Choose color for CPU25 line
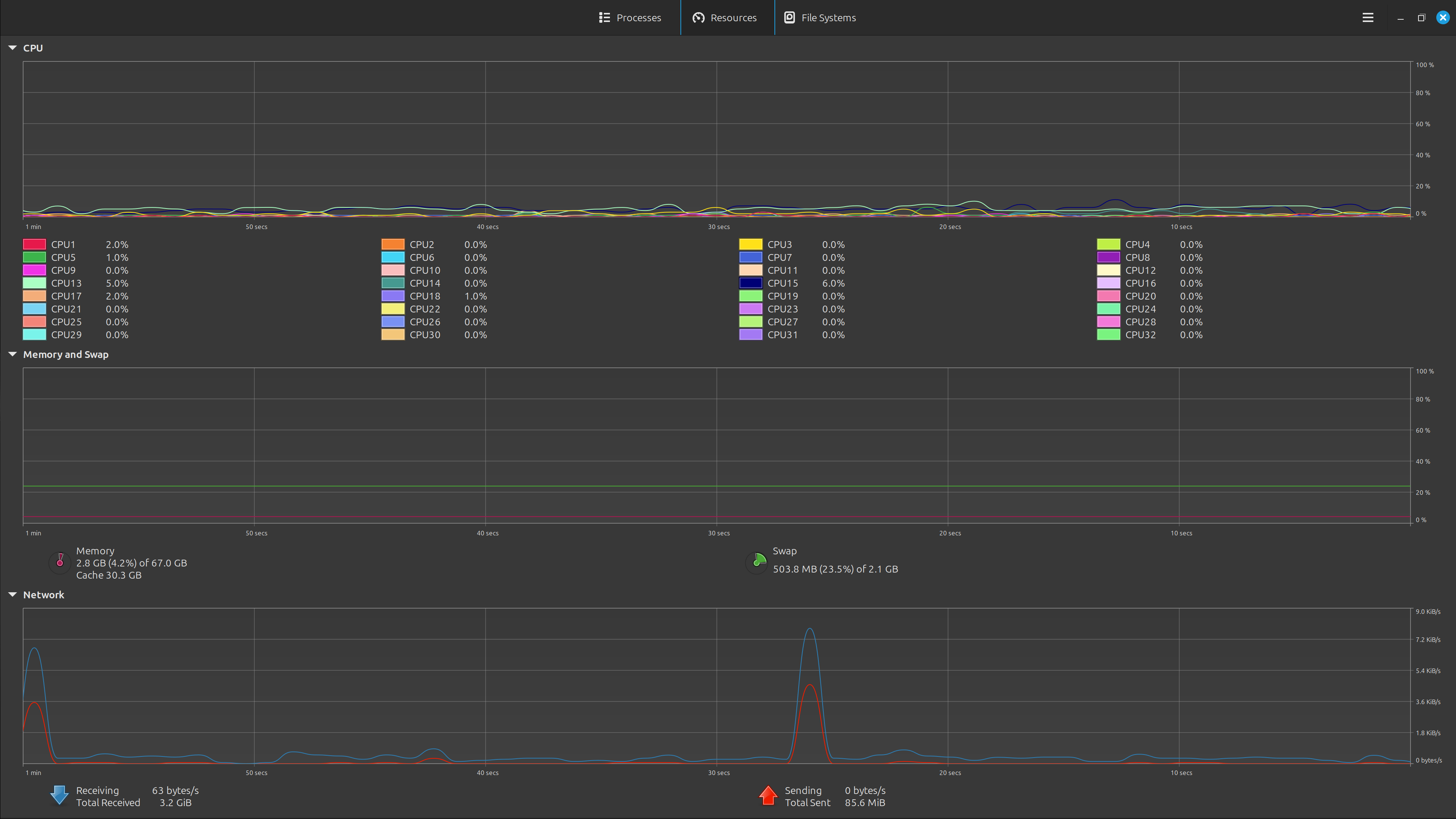 [x=34, y=322]
